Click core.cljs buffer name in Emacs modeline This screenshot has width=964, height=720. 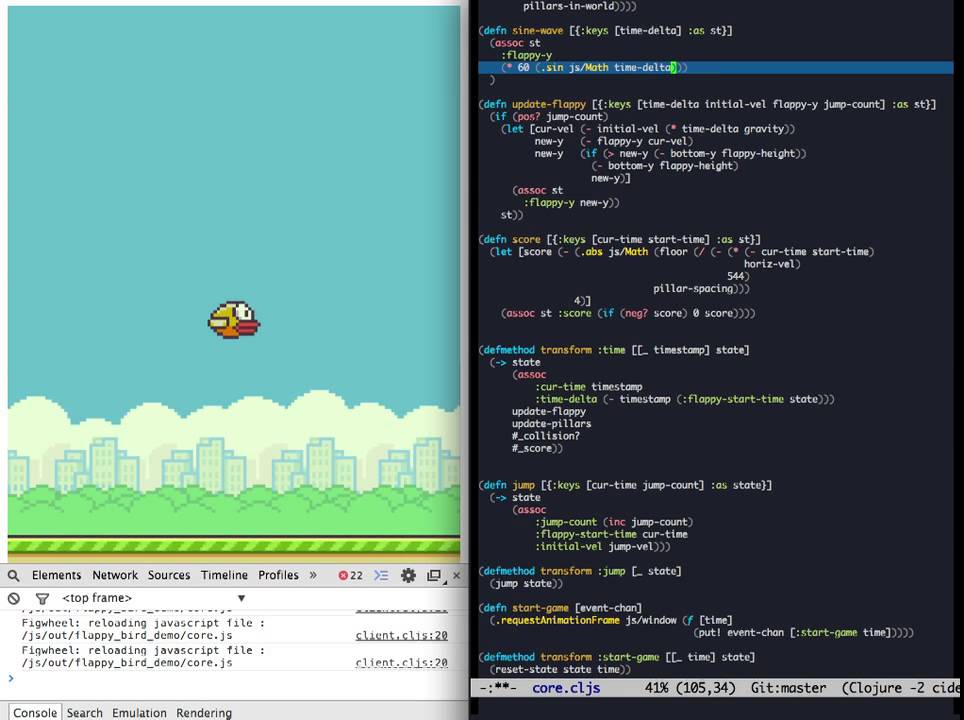pyautogui.click(x=566, y=687)
